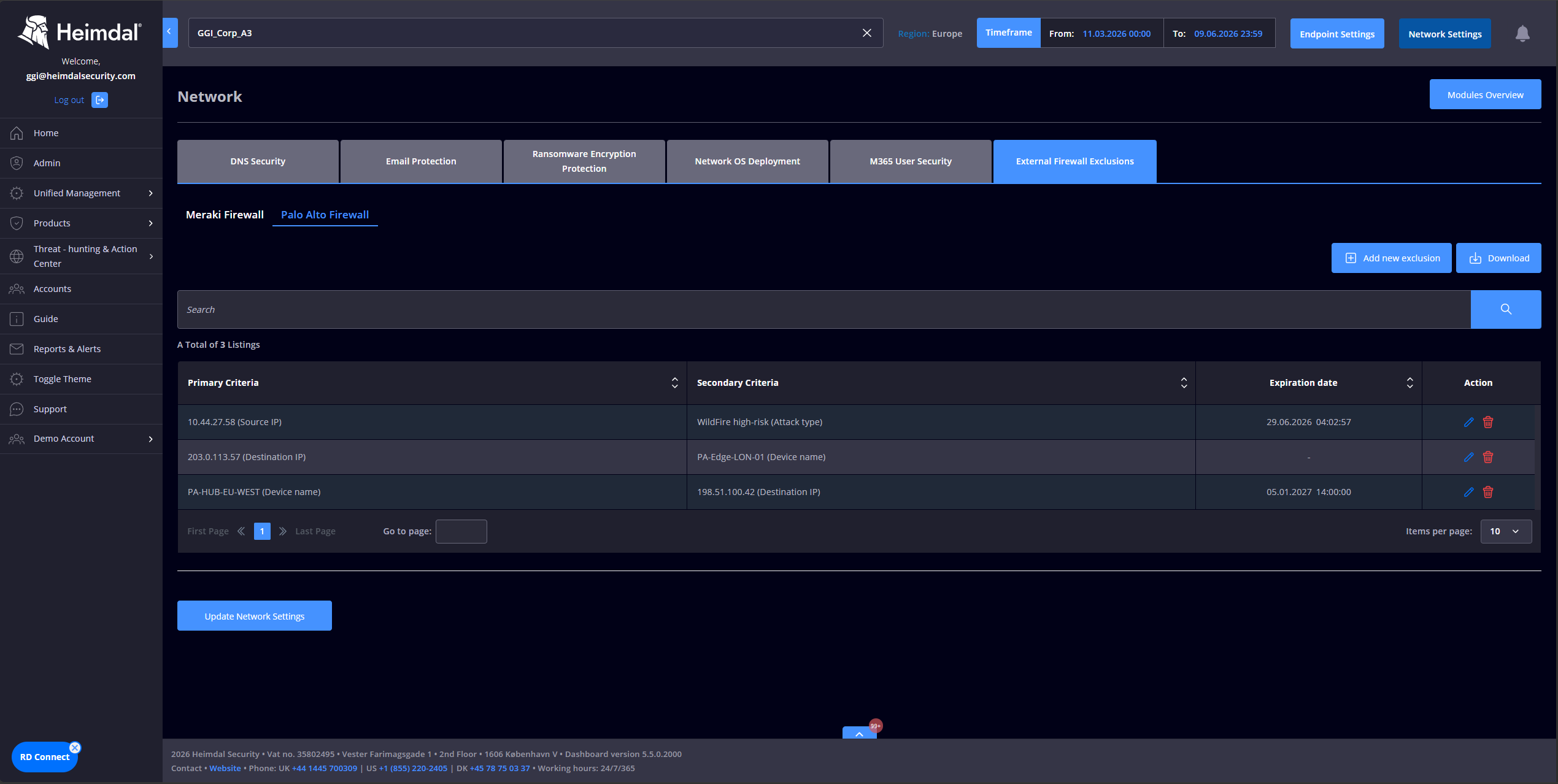The width and height of the screenshot is (1558, 784).
Task: Click the Download button
Action: click(1498, 258)
